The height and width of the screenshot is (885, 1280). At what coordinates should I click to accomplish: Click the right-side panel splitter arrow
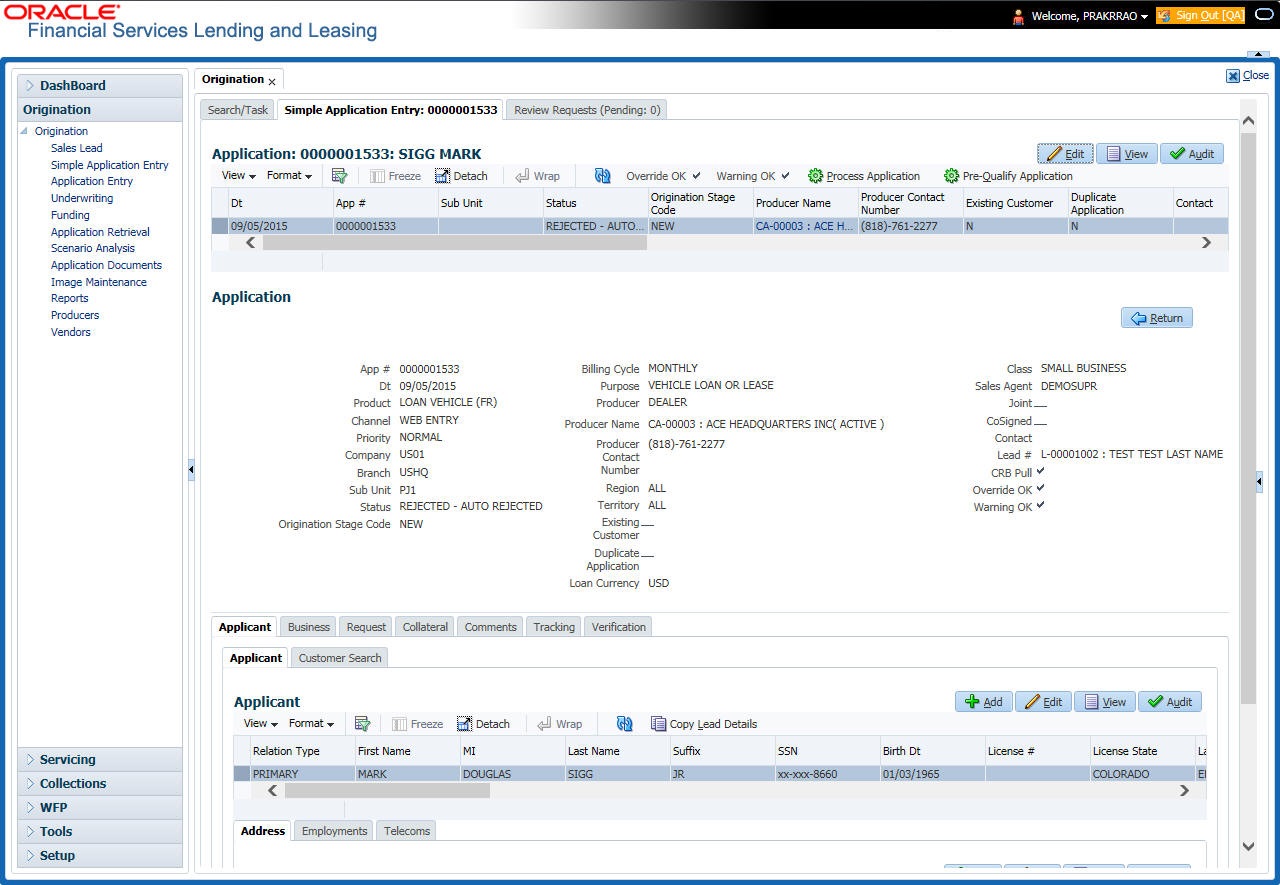(1259, 482)
